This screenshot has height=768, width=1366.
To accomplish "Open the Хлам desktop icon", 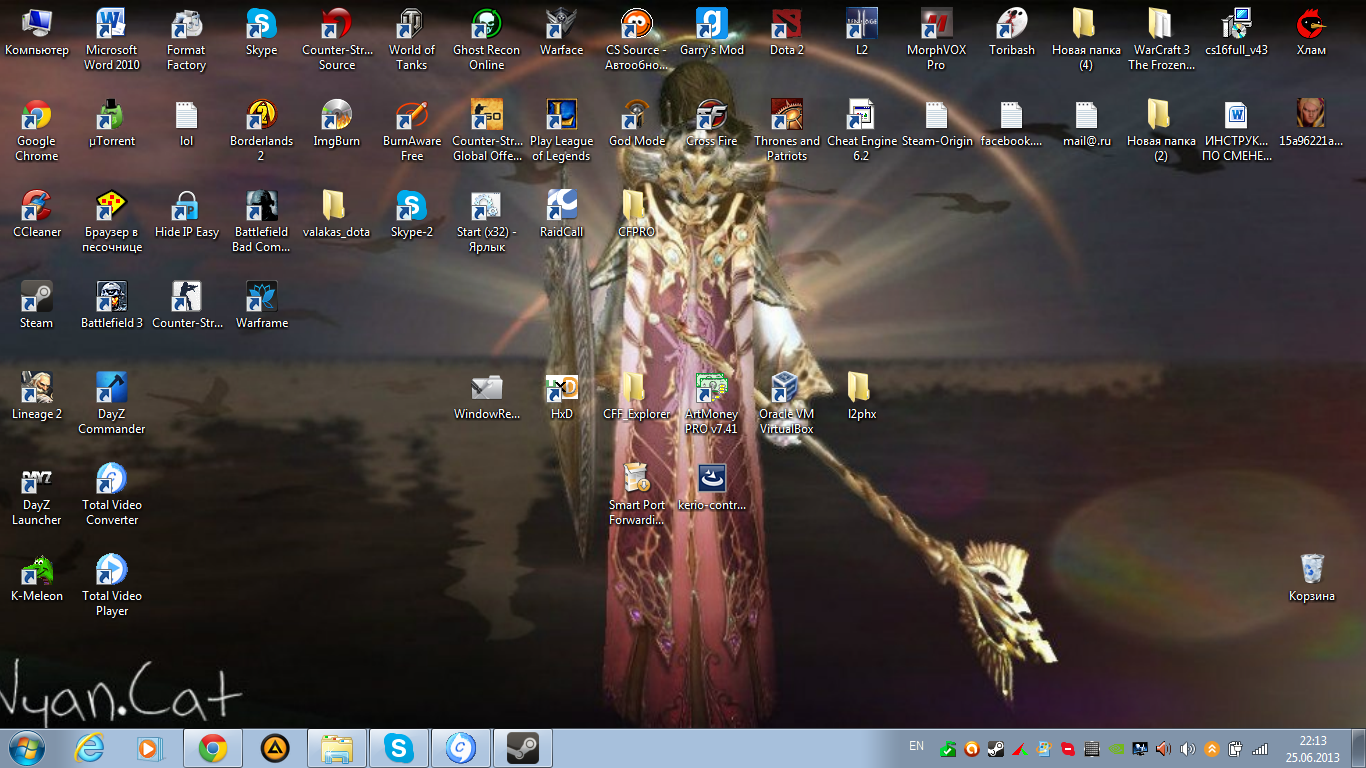I will click(1311, 31).
